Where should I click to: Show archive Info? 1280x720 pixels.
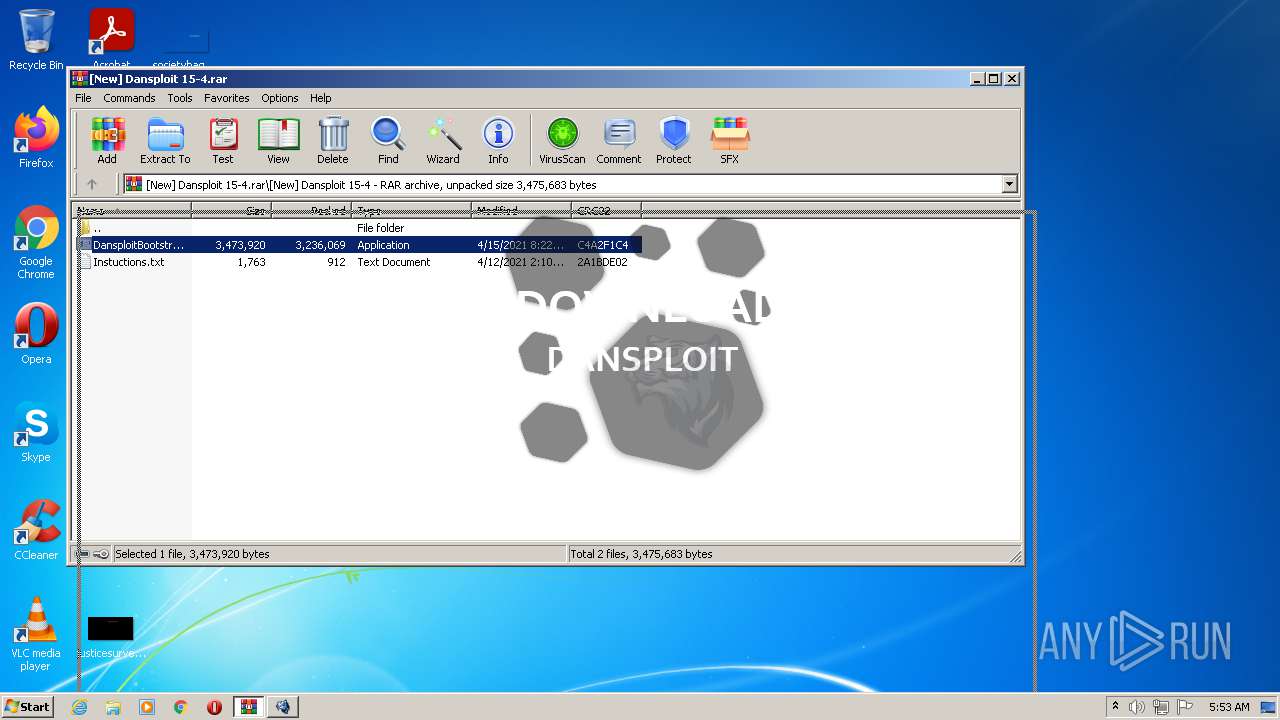click(498, 140)
